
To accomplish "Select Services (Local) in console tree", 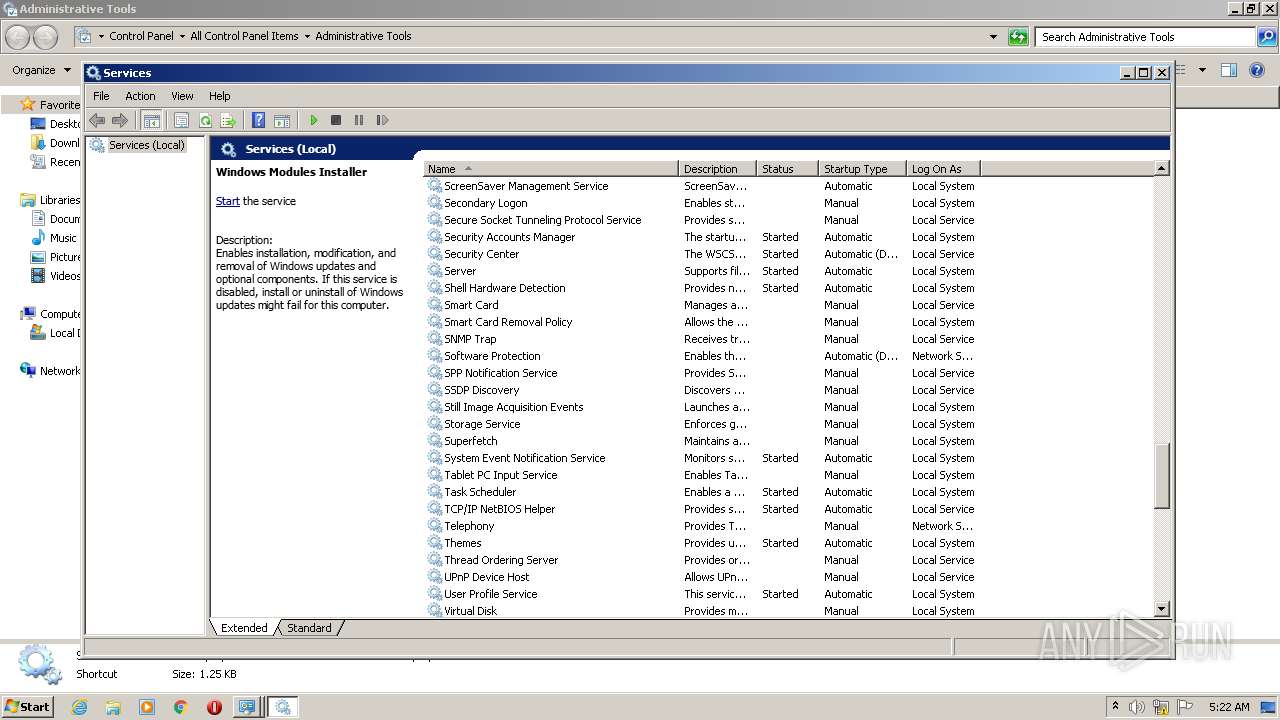I will pos(146,145).
